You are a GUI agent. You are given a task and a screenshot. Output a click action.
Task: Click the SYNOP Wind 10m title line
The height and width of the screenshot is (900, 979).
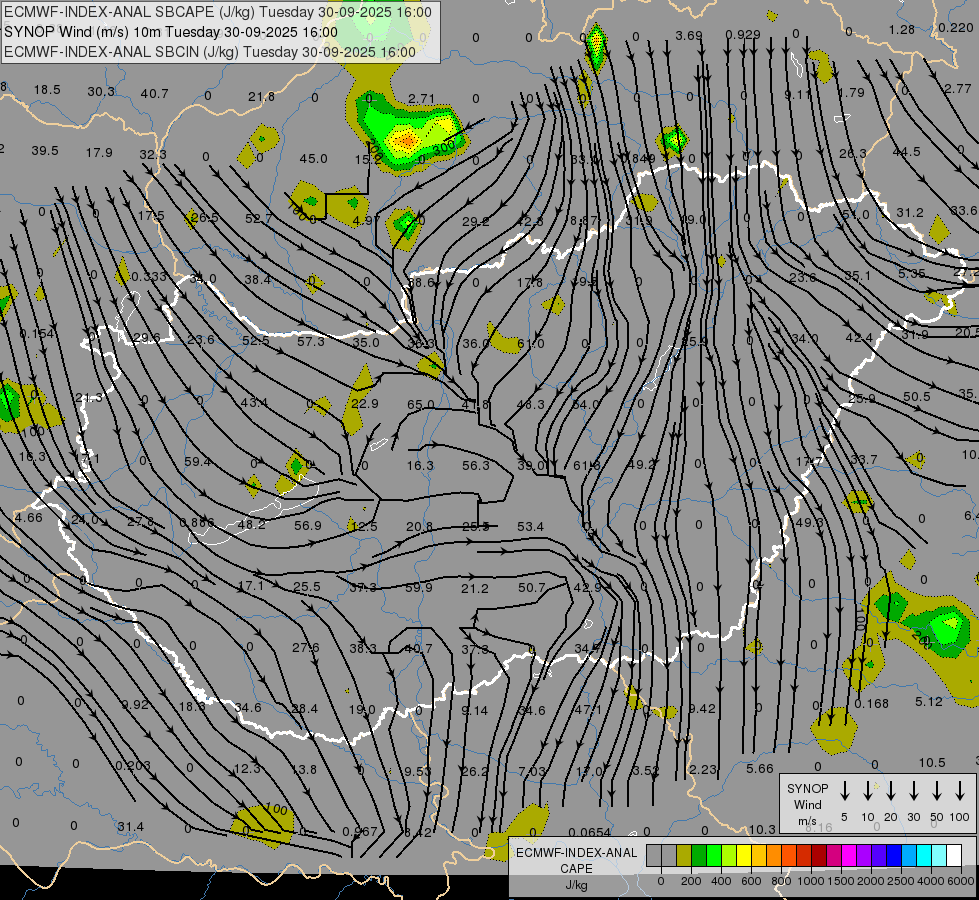[170, 32]
